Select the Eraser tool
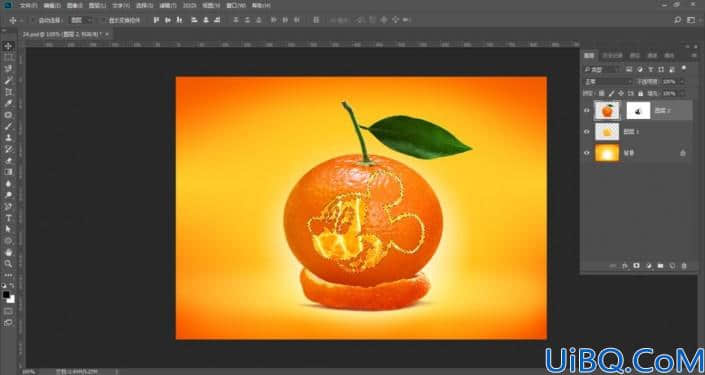Viewport: 705px width, 375px height. pyautogui.click(x=9, y=161)
